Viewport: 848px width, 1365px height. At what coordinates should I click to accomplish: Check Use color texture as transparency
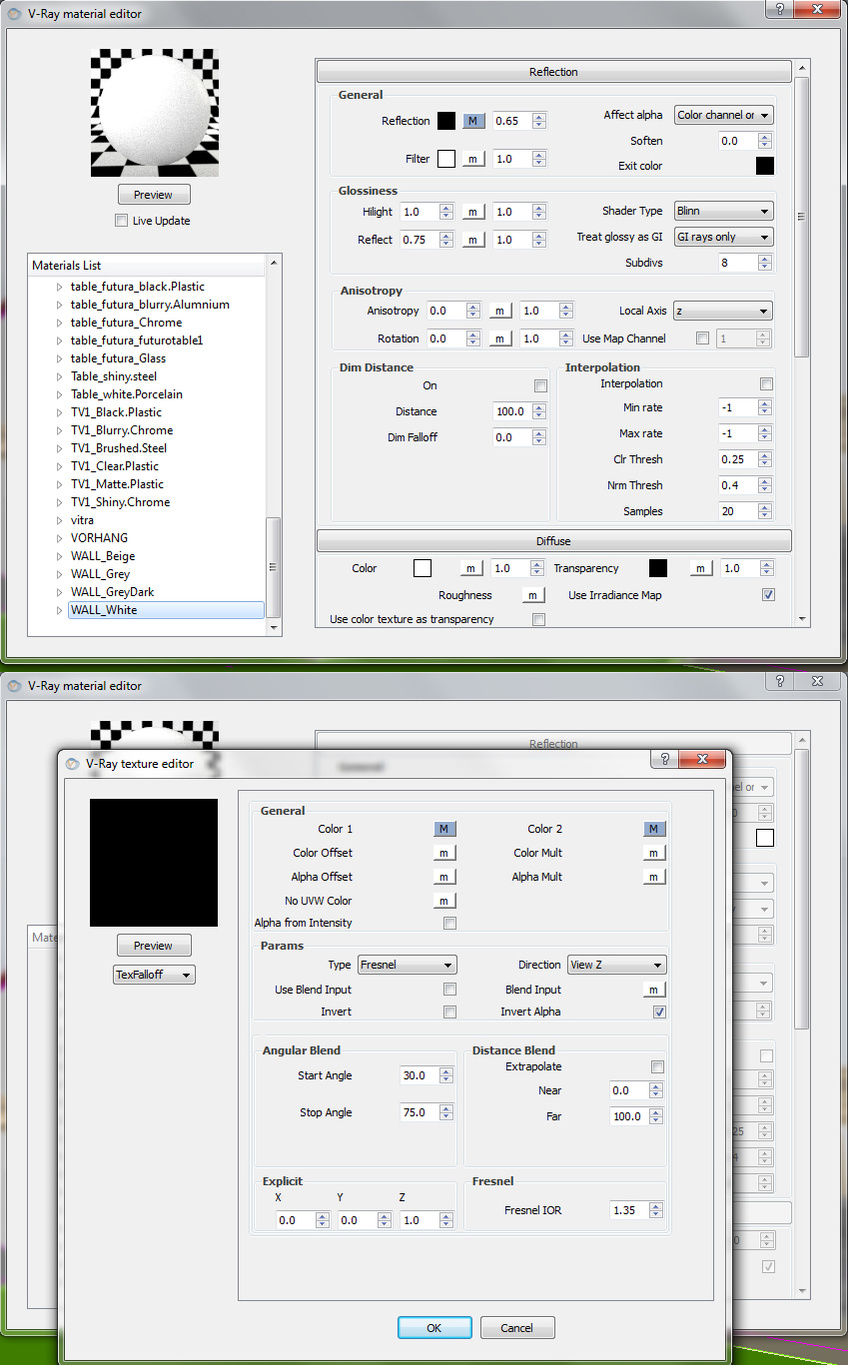pos(539,620)
